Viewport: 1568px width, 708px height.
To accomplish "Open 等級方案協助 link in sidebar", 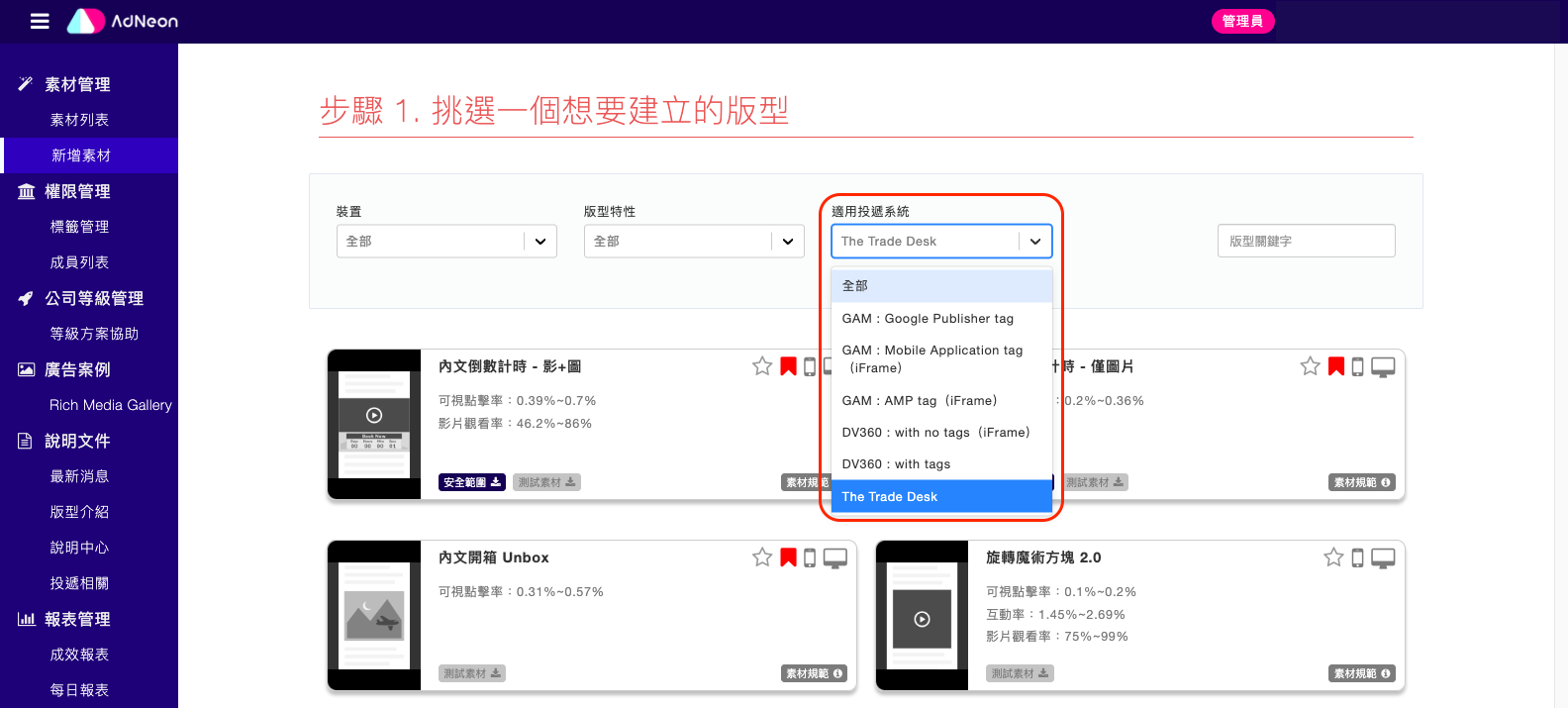I will (94, 334).
